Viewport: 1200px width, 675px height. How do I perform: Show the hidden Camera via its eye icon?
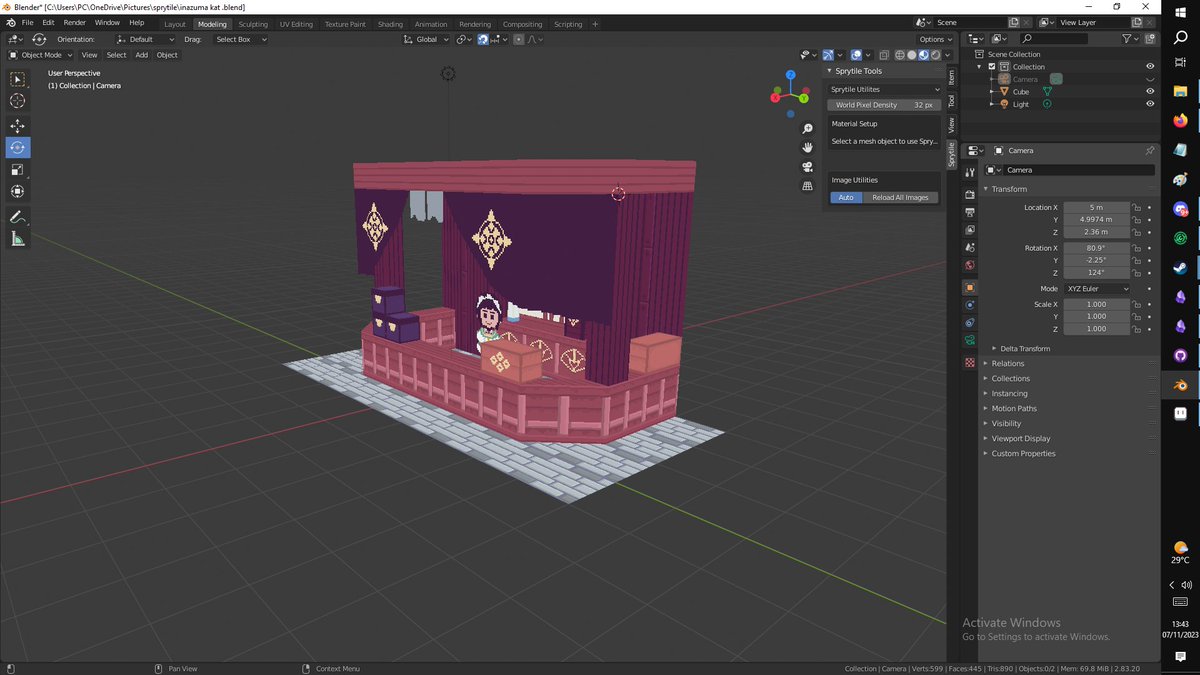1150,79
